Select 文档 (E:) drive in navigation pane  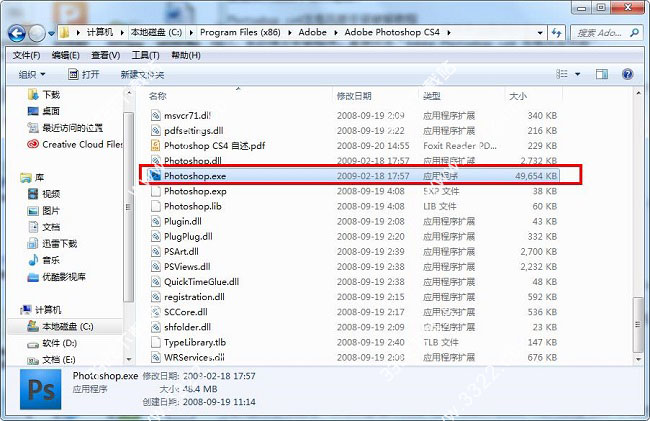click(x=51, y=360)
